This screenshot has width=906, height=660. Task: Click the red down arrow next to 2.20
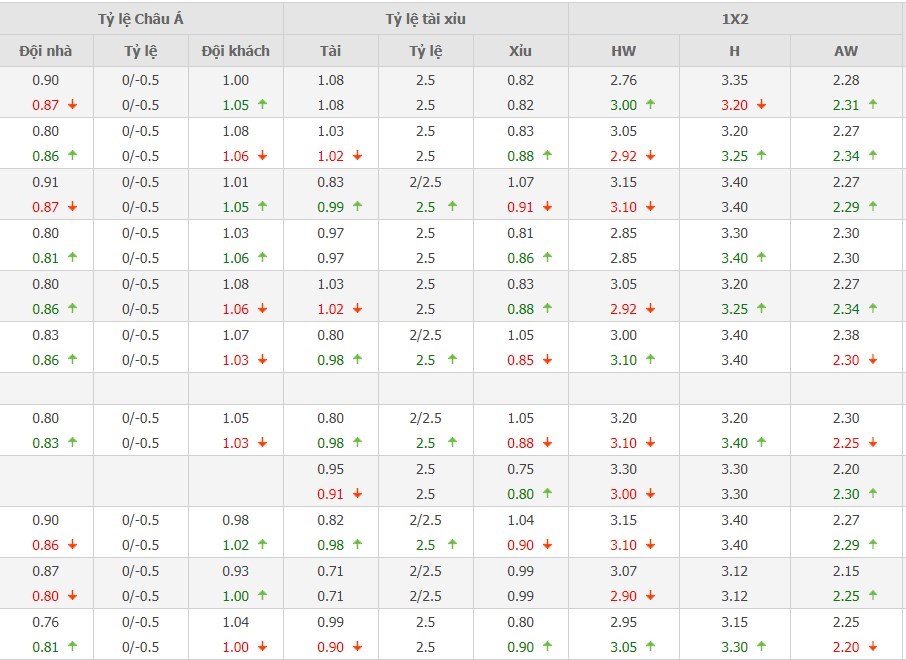(x=872, y=646)
